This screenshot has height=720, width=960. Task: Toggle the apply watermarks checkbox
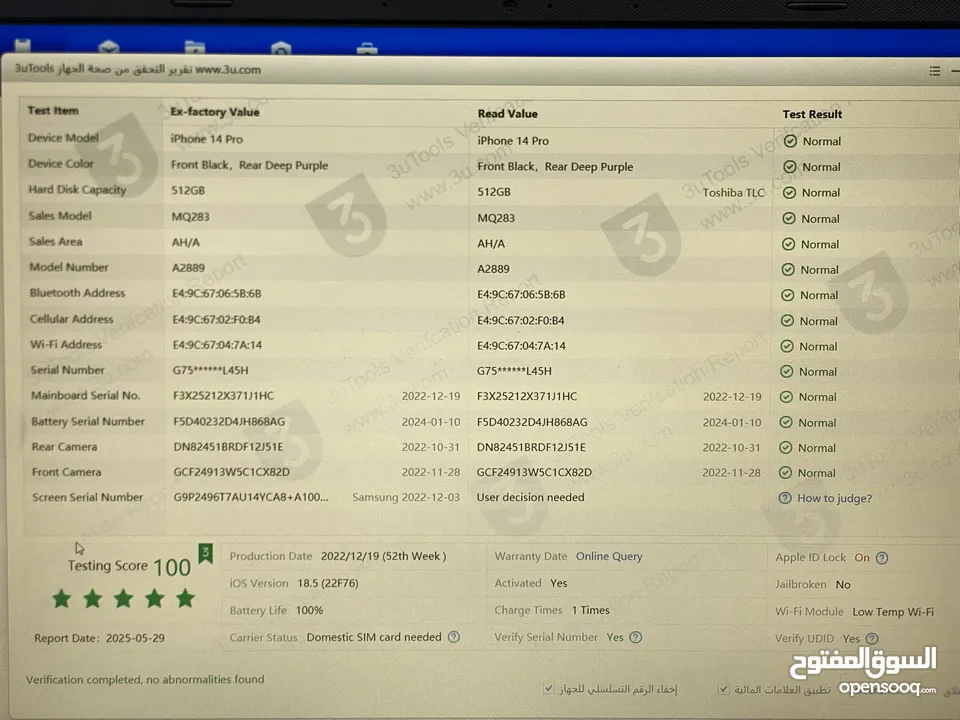pyautogui.click(x=724, y=689)
